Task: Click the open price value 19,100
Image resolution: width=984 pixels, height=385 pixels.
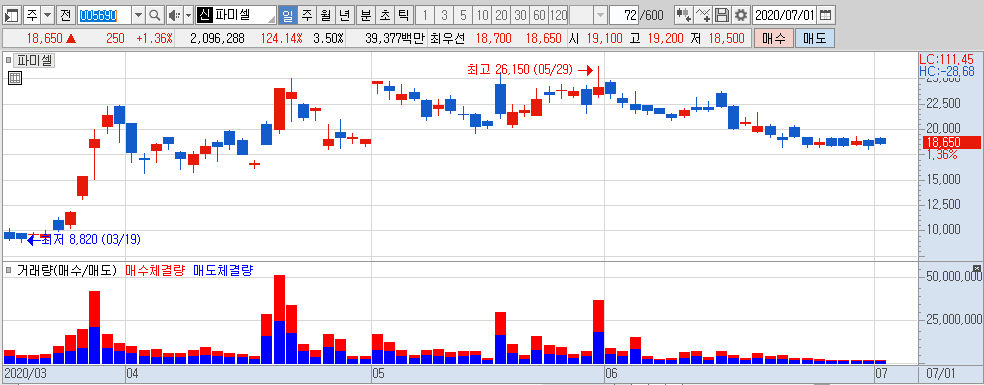Action: [604, 38]
